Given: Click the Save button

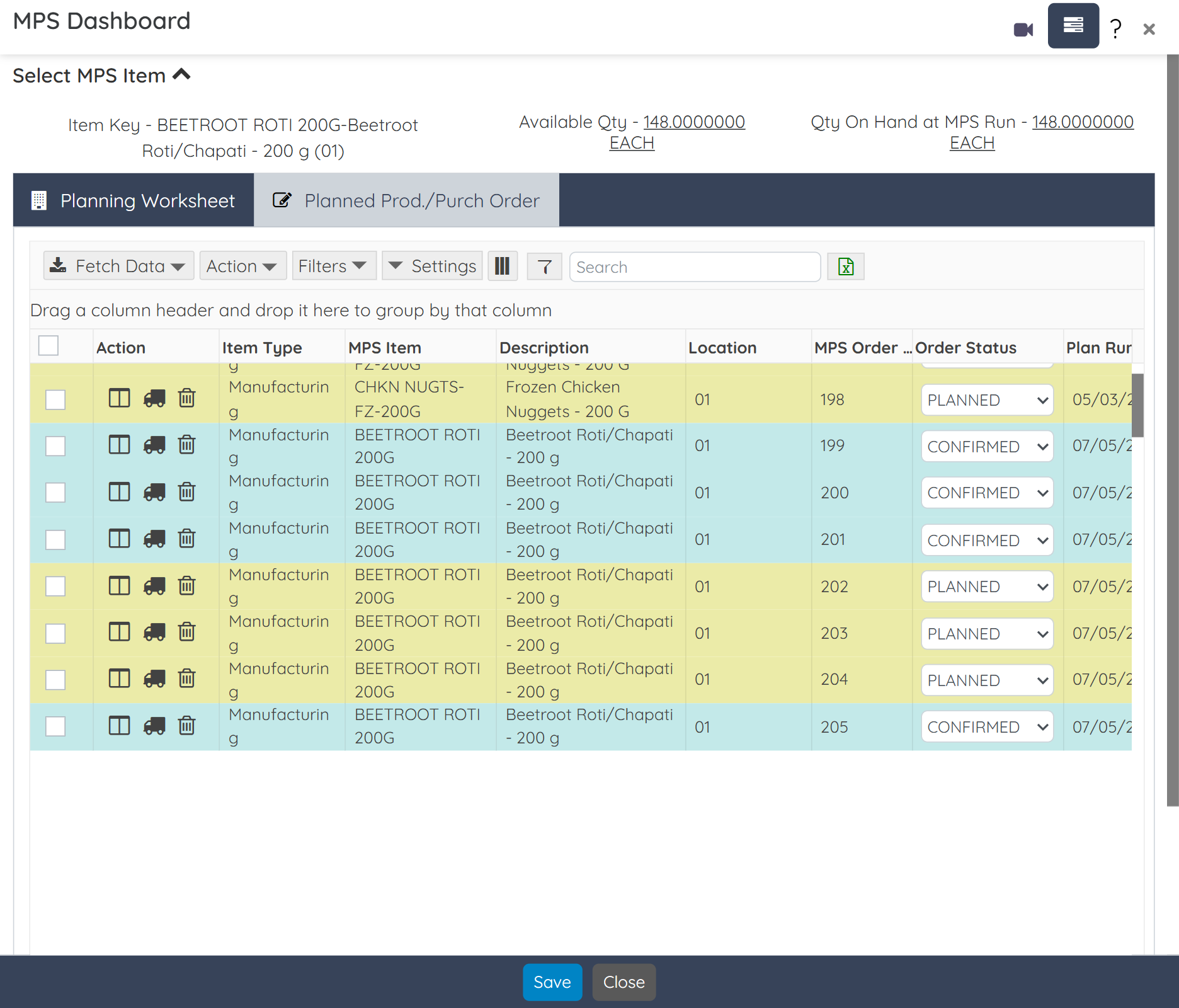Looking at the screenshot, I should pos(552,982).
